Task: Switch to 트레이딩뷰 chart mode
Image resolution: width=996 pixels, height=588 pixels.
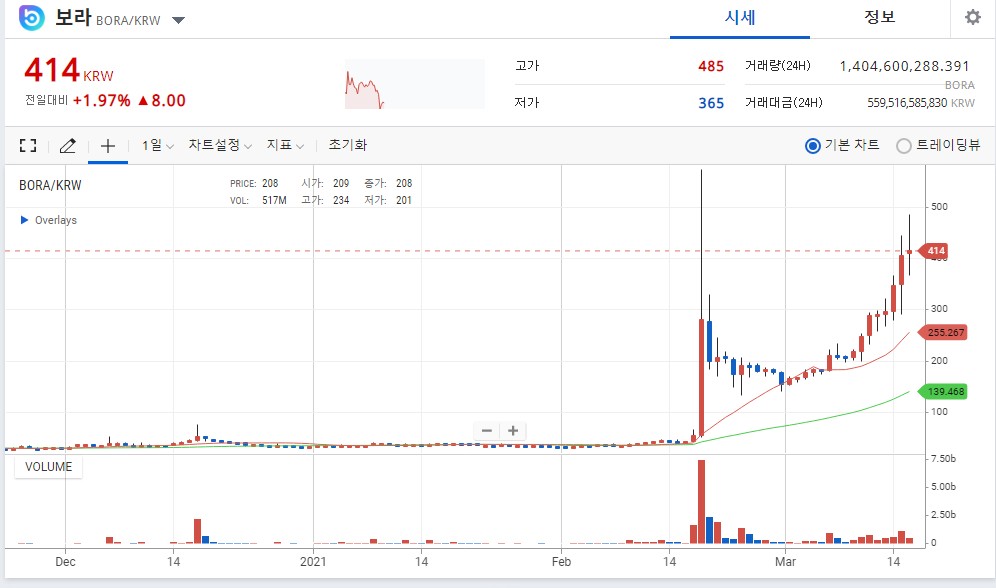Action: [904, 145]
